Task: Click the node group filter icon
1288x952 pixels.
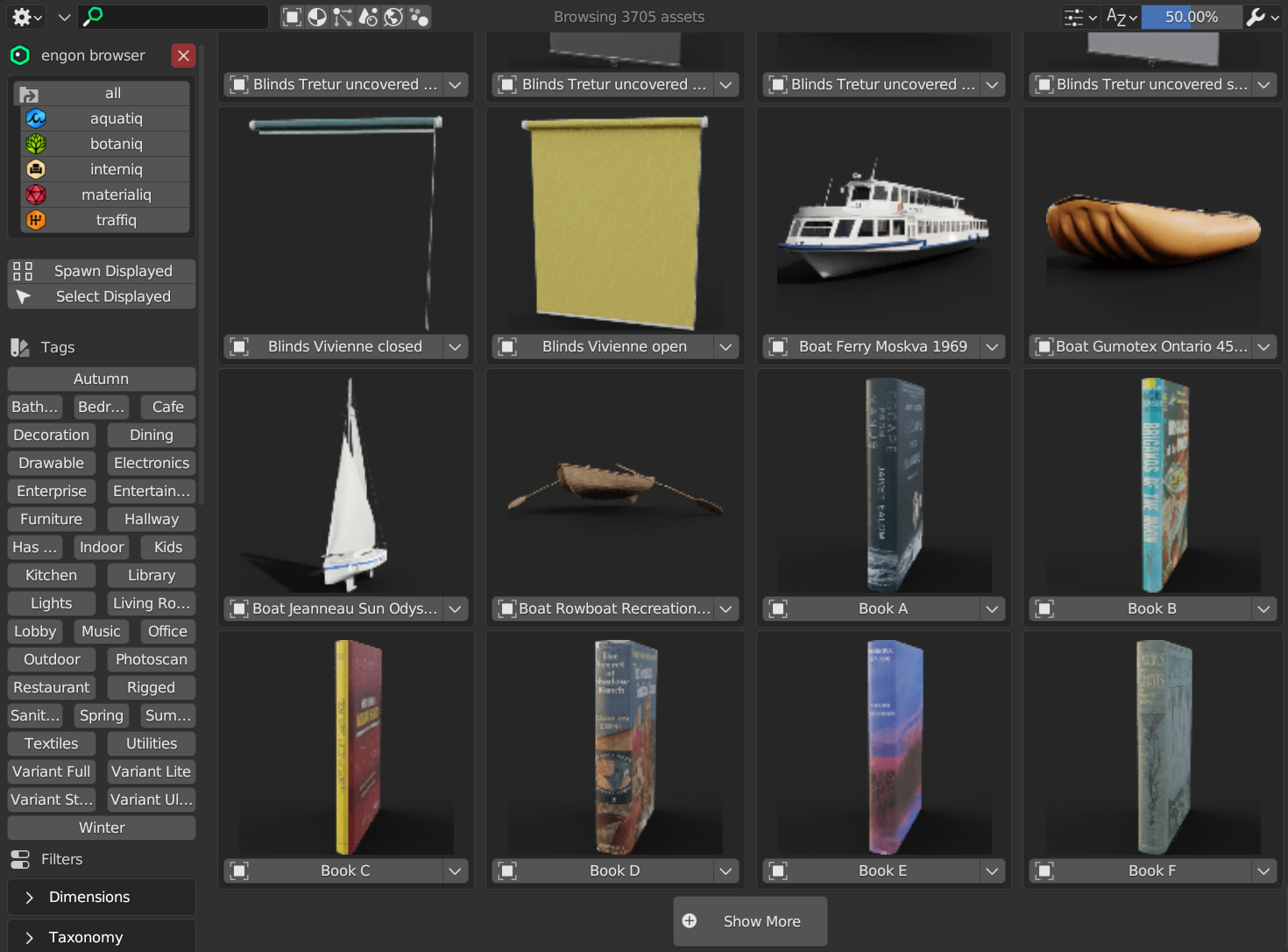Action: (342, 17)
